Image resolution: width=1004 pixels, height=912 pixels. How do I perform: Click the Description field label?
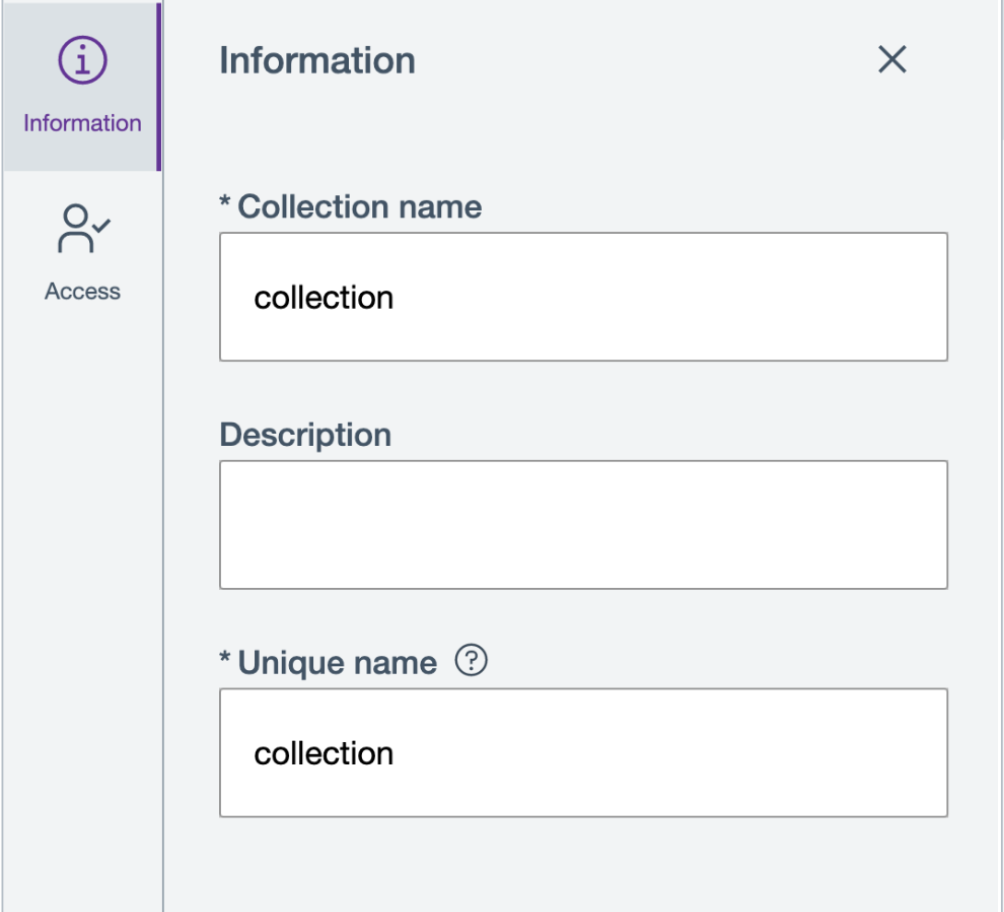305,435
